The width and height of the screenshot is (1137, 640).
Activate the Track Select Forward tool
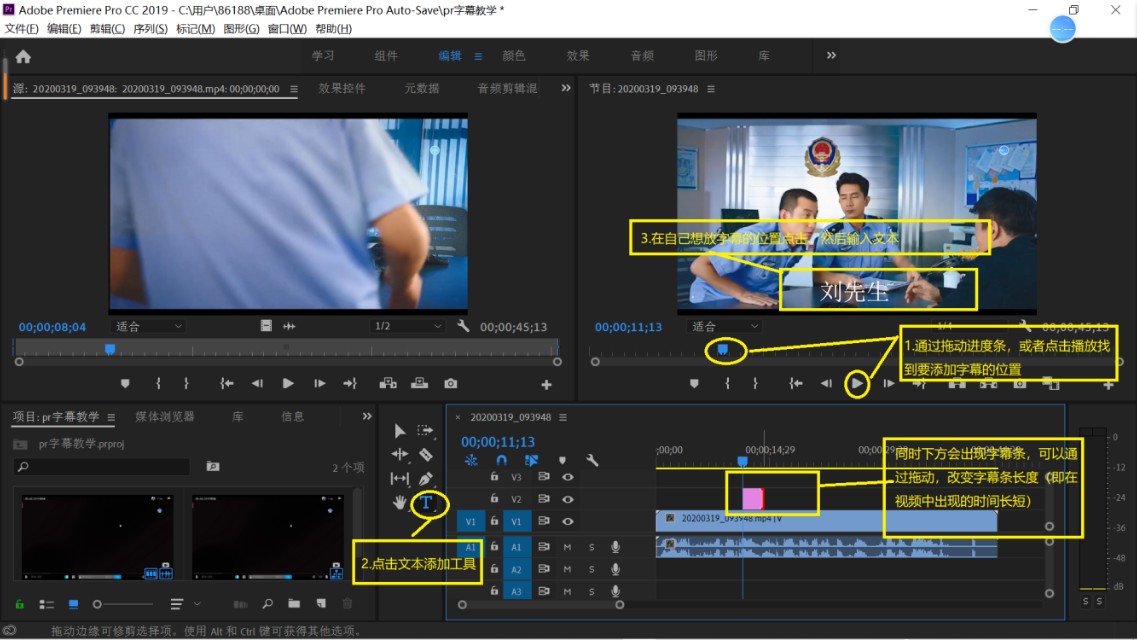[x=426, y=431]
